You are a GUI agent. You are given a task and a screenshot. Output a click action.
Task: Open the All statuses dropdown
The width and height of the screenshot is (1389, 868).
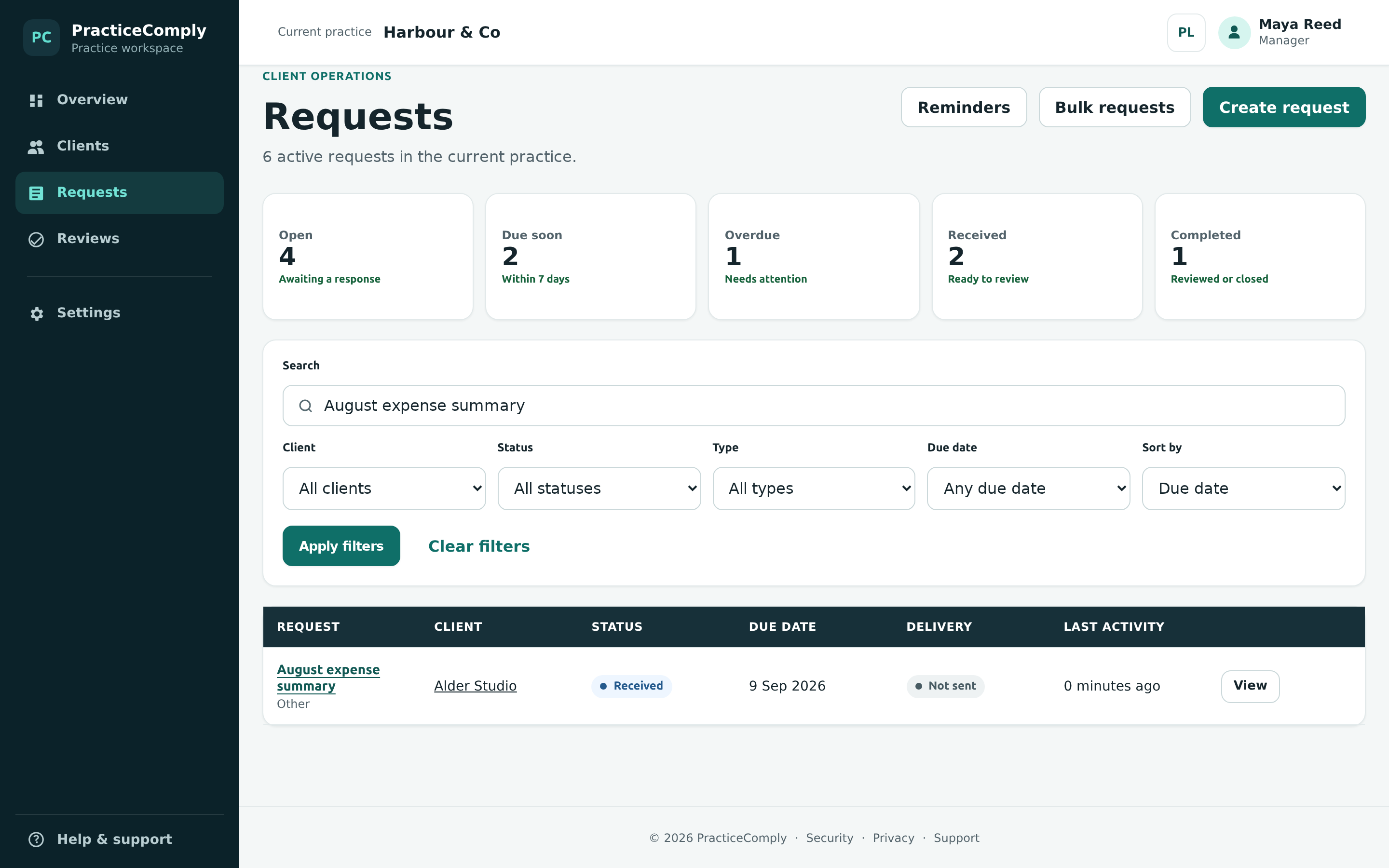tap(599, 488)
